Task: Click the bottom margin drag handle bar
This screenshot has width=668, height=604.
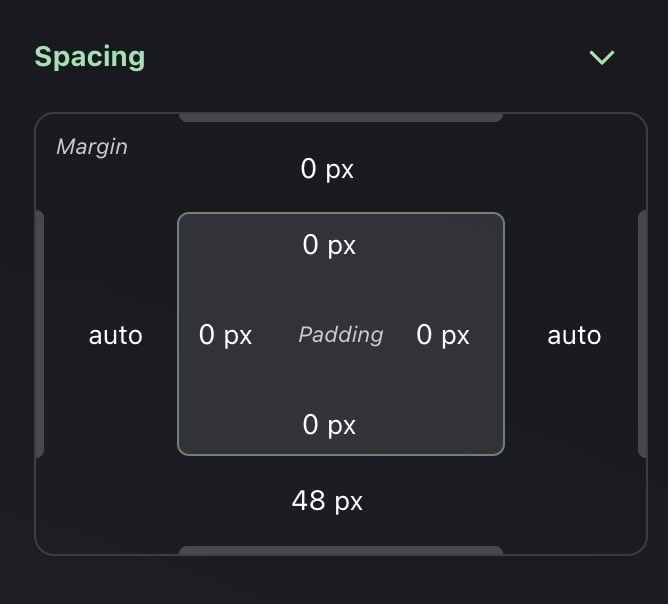Action: pyautogui.click(x=340, y=550)
